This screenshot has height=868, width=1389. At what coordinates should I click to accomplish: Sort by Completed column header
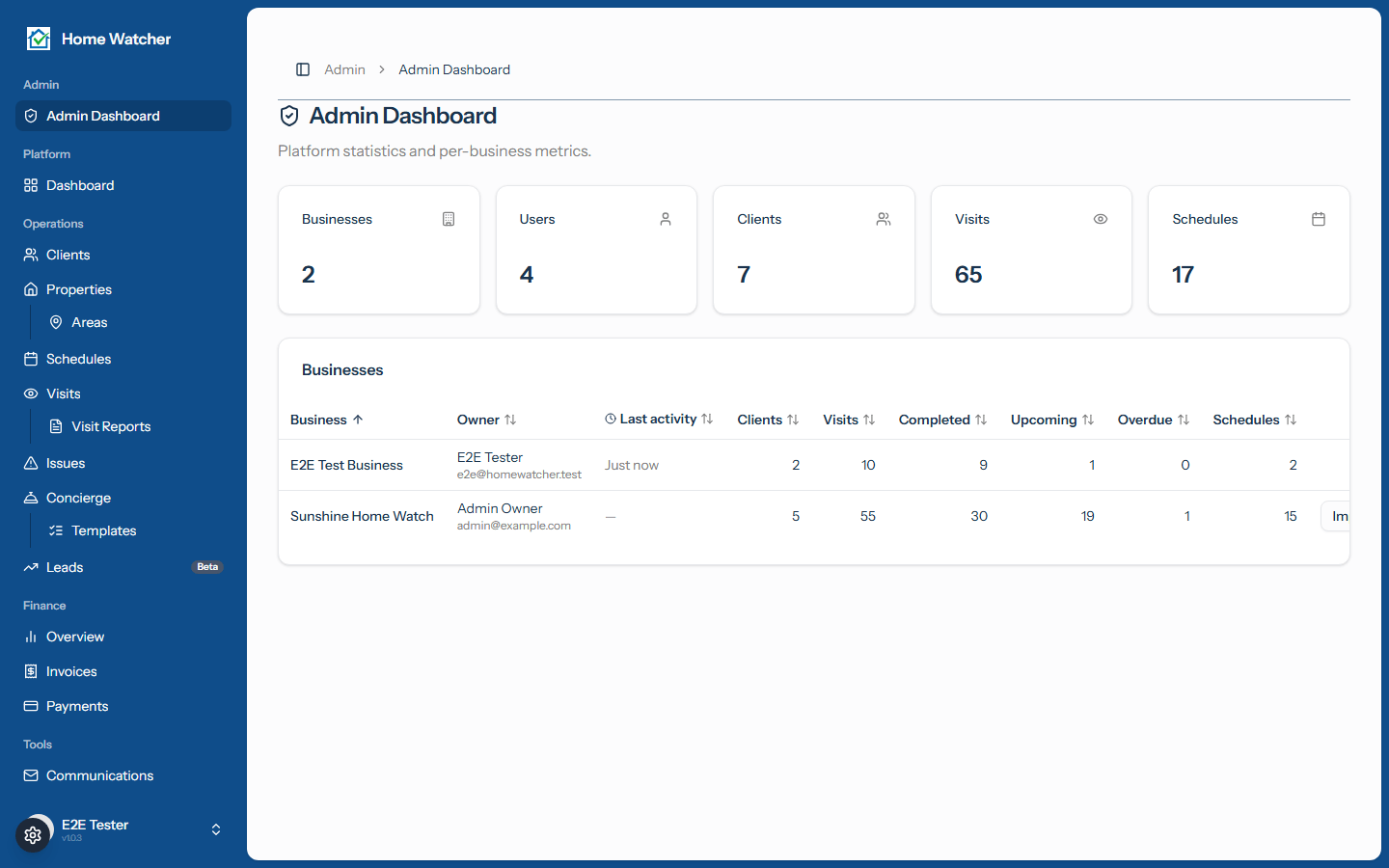pos(943,420)
